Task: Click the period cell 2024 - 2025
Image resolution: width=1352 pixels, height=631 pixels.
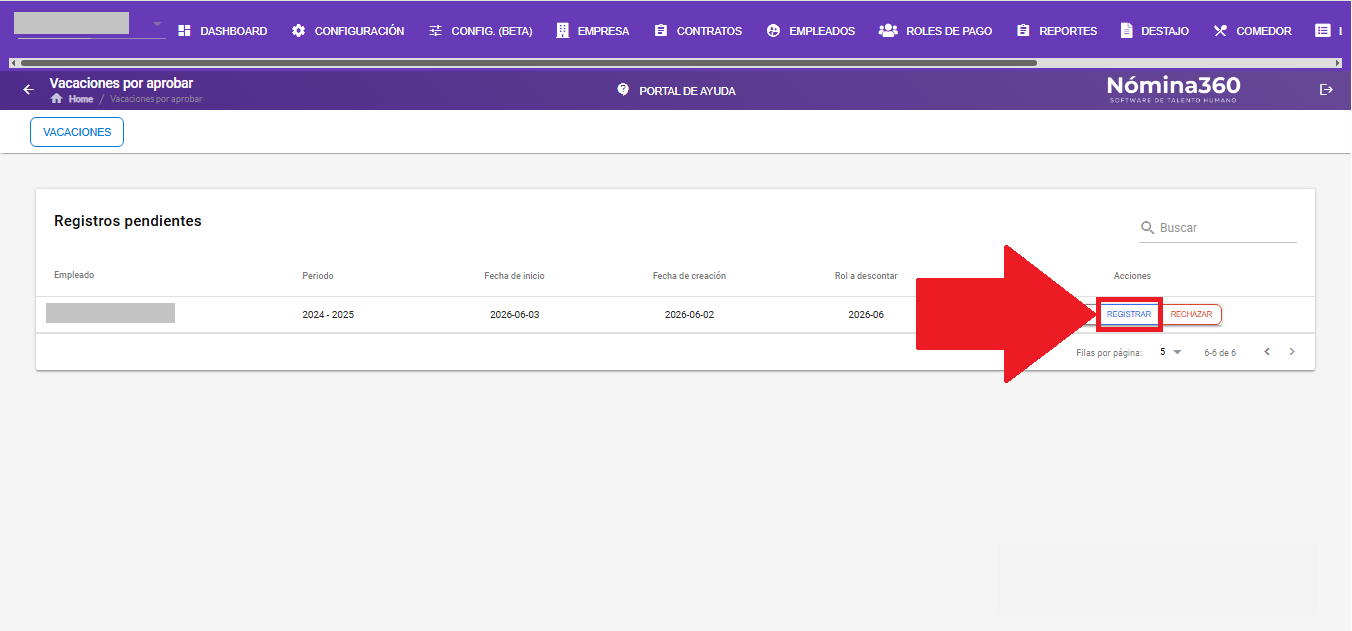Action: click(x=328, y=315)
